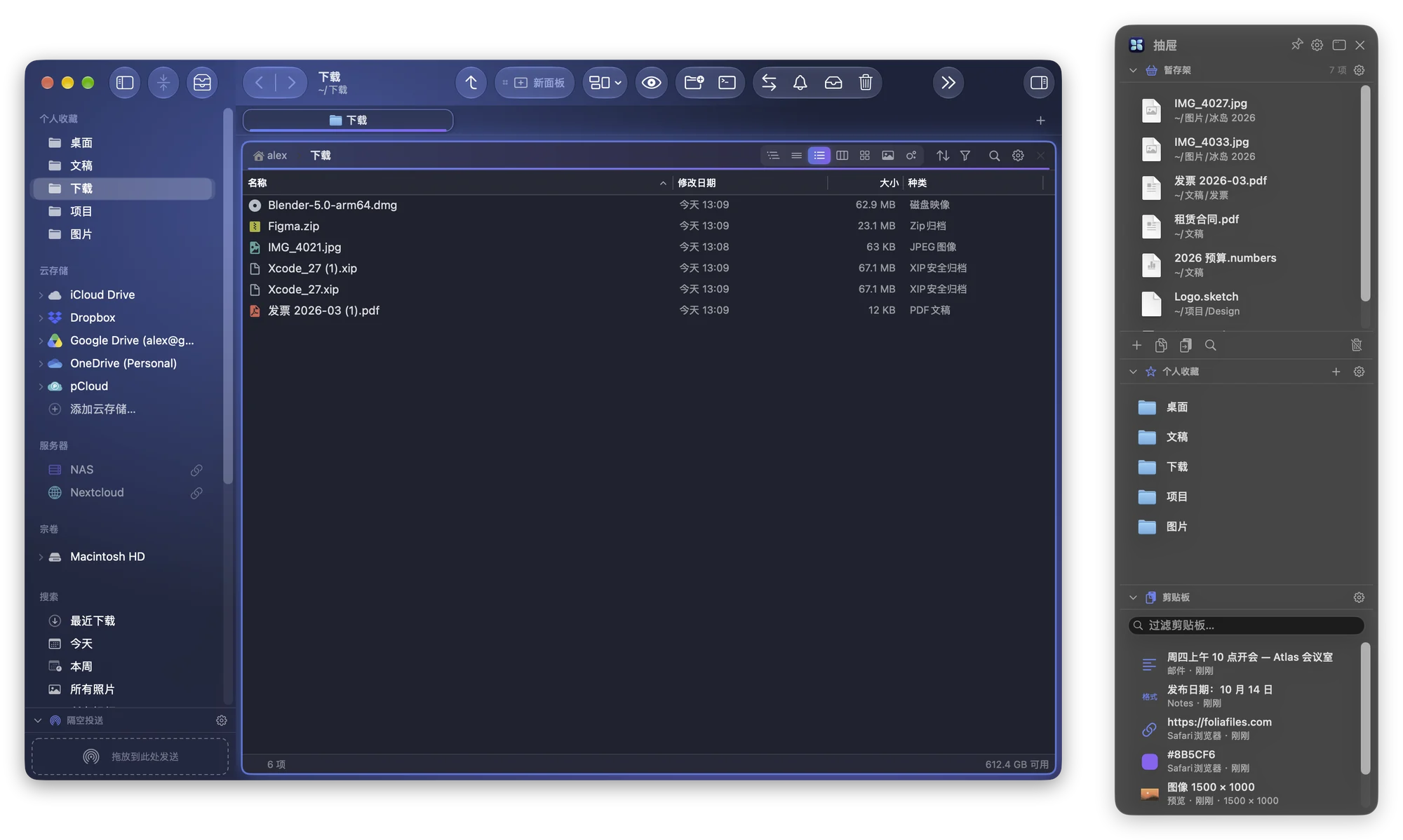Open the panel layout dropdown
This screenshot has width=1403, height=840.
(605, 83)
